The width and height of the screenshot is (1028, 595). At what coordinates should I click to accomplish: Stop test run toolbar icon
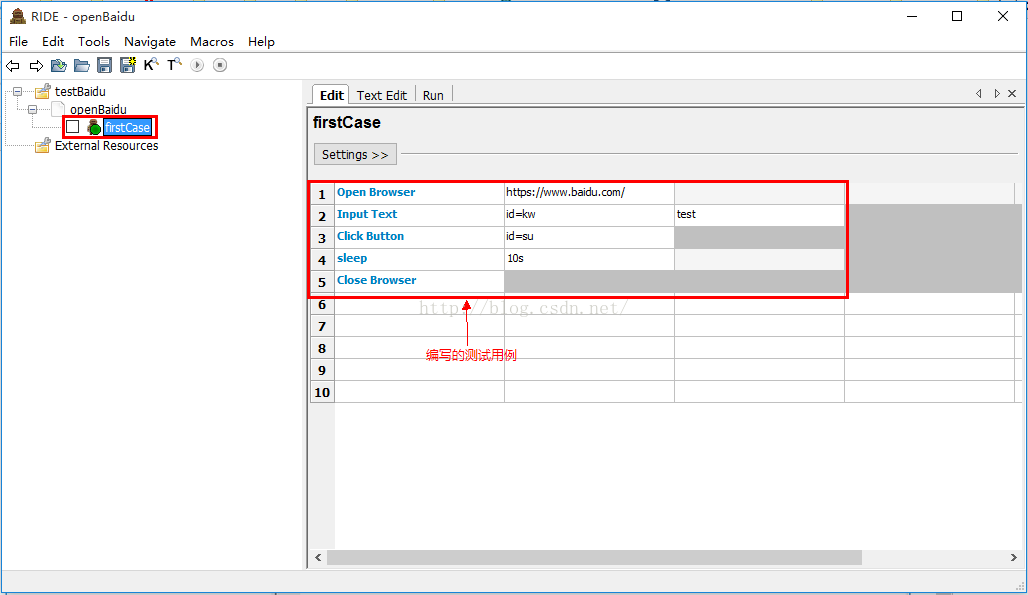[220, 65]
